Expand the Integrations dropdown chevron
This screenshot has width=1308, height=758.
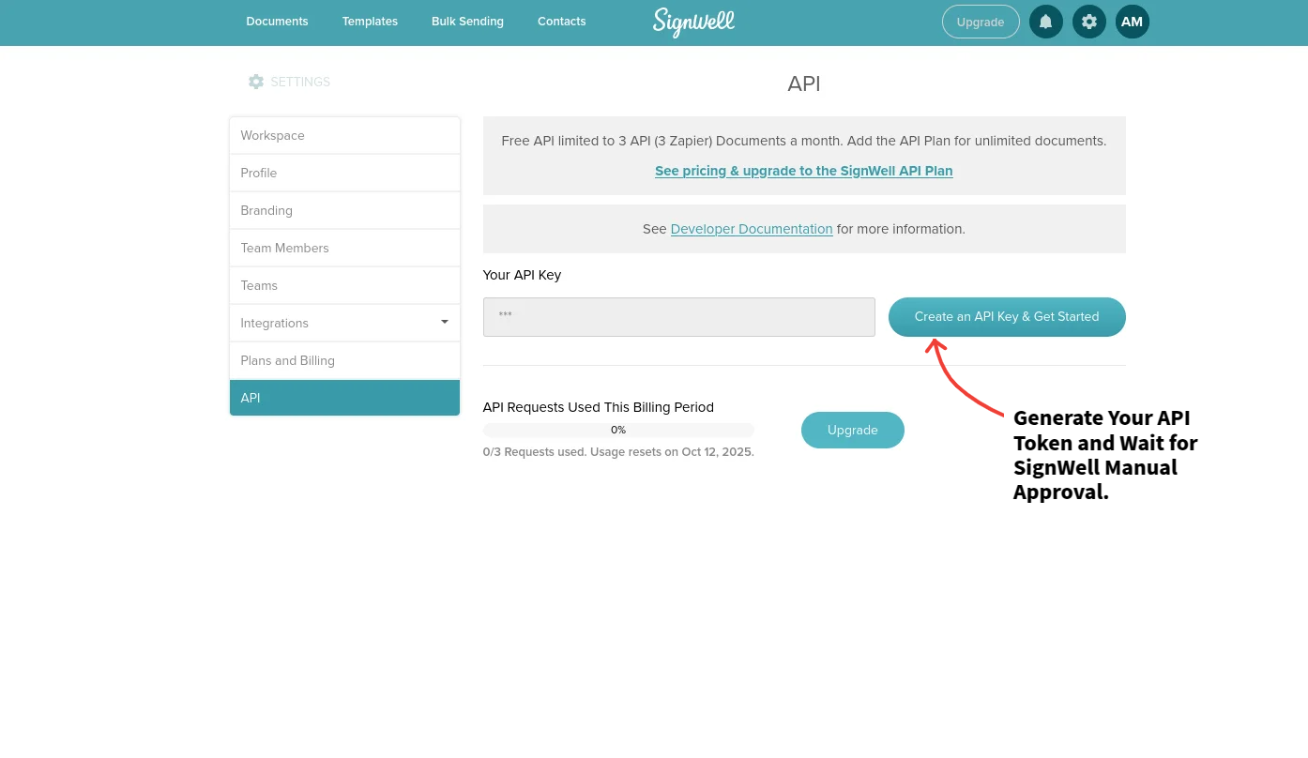click(444, 322)
